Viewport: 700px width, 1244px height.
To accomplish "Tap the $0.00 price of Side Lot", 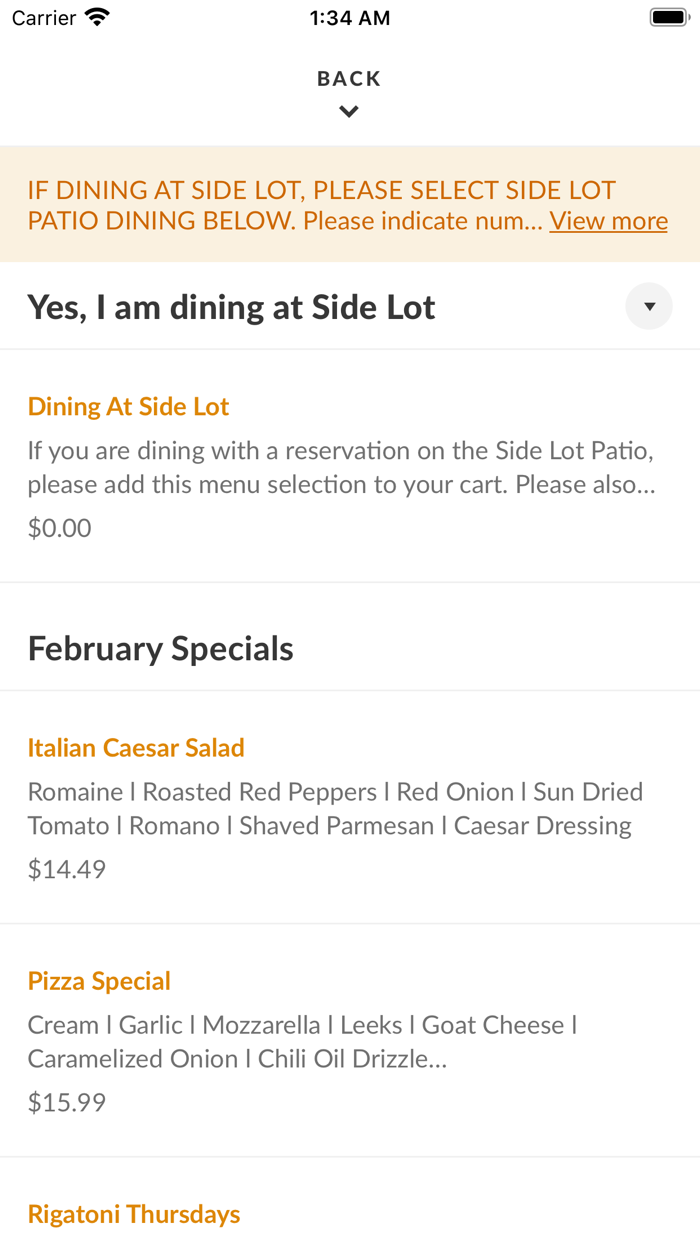I will click(x=59, y=528).
